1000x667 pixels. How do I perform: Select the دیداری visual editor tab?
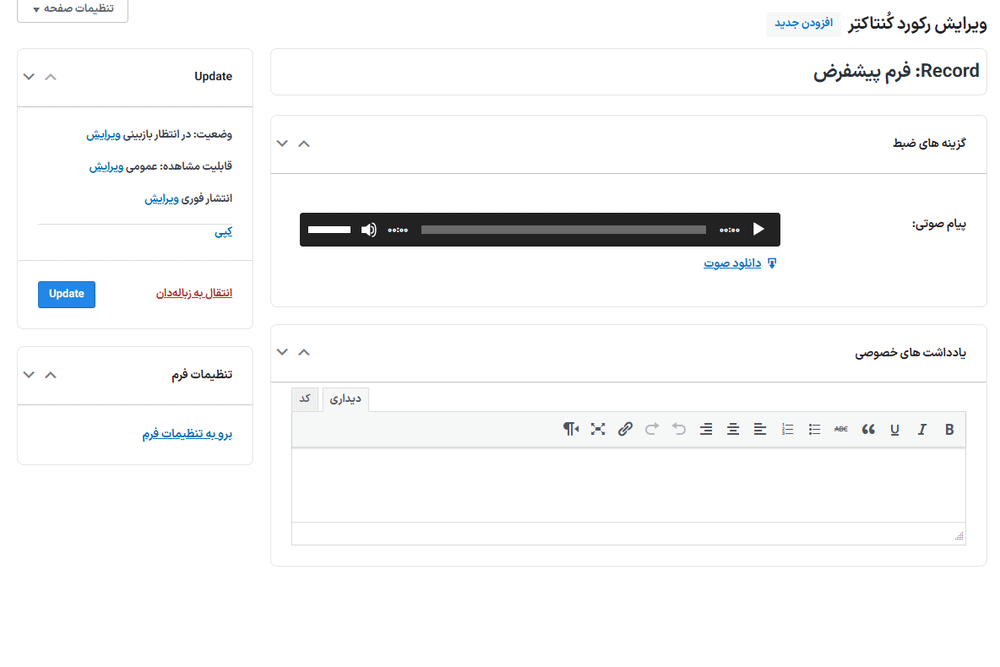tap(345, 399)
